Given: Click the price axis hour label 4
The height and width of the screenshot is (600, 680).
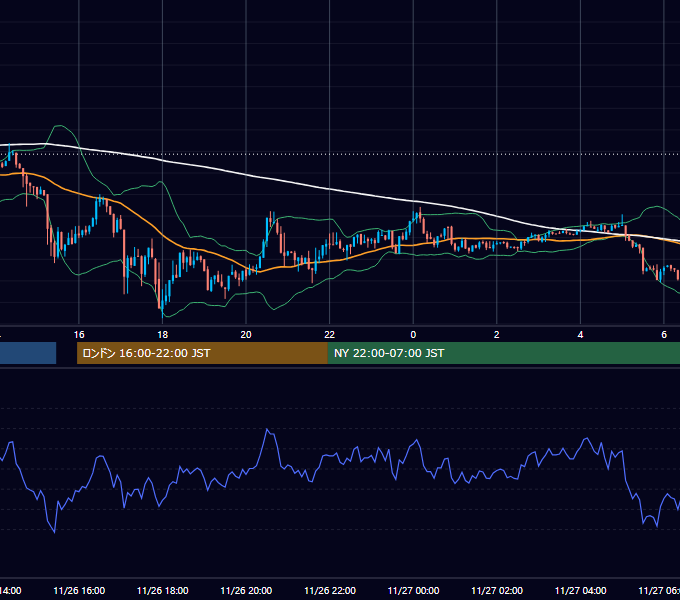Looking at the screenshot, I should (x=580, y=335).
